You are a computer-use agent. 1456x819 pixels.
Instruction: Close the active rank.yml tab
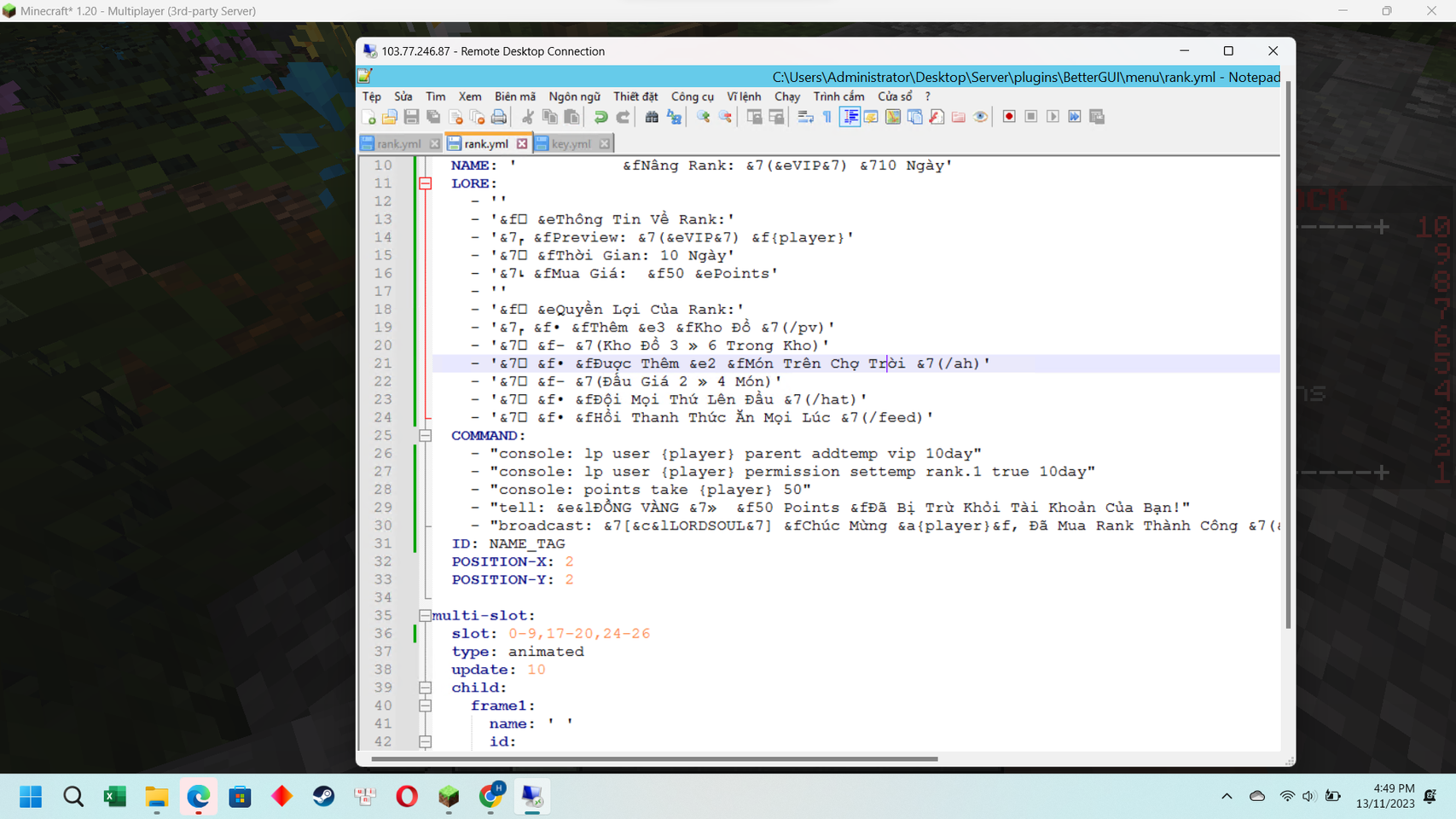coord(522,144)
